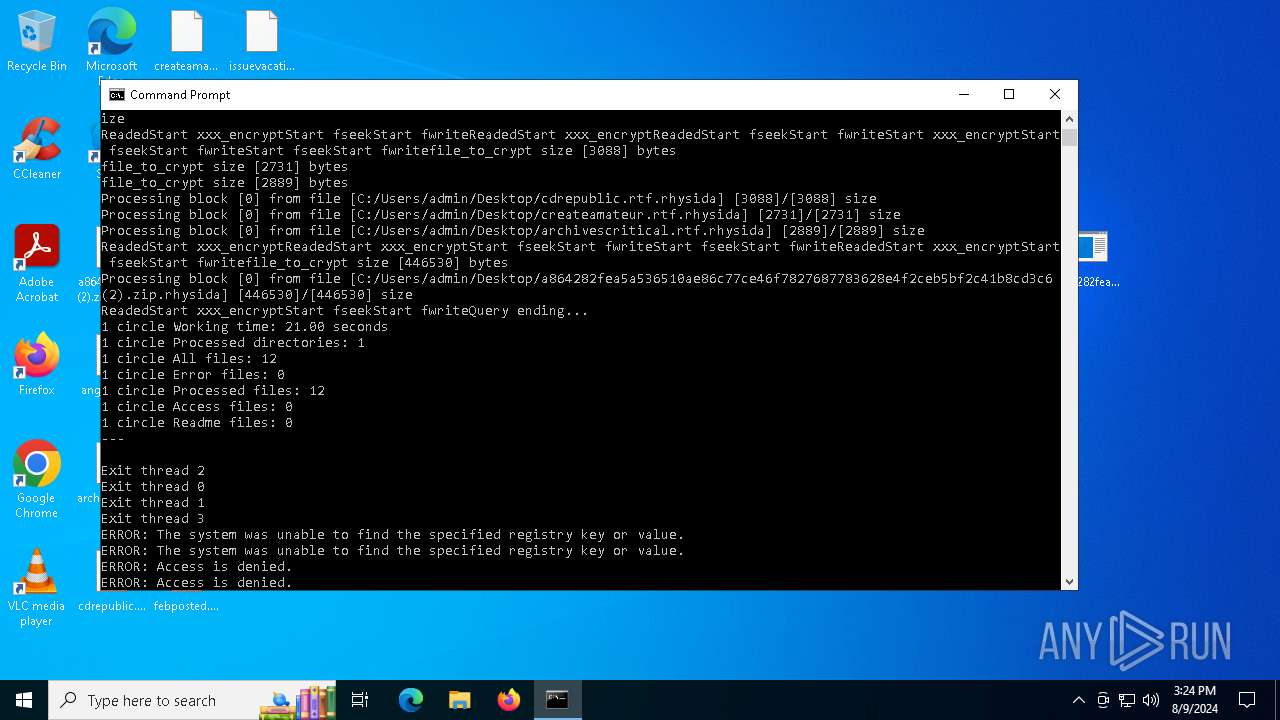Open the Microsoft Edge desktop shortcut
The width and height of the screenshot is (1280, 720).
(111, 41)
